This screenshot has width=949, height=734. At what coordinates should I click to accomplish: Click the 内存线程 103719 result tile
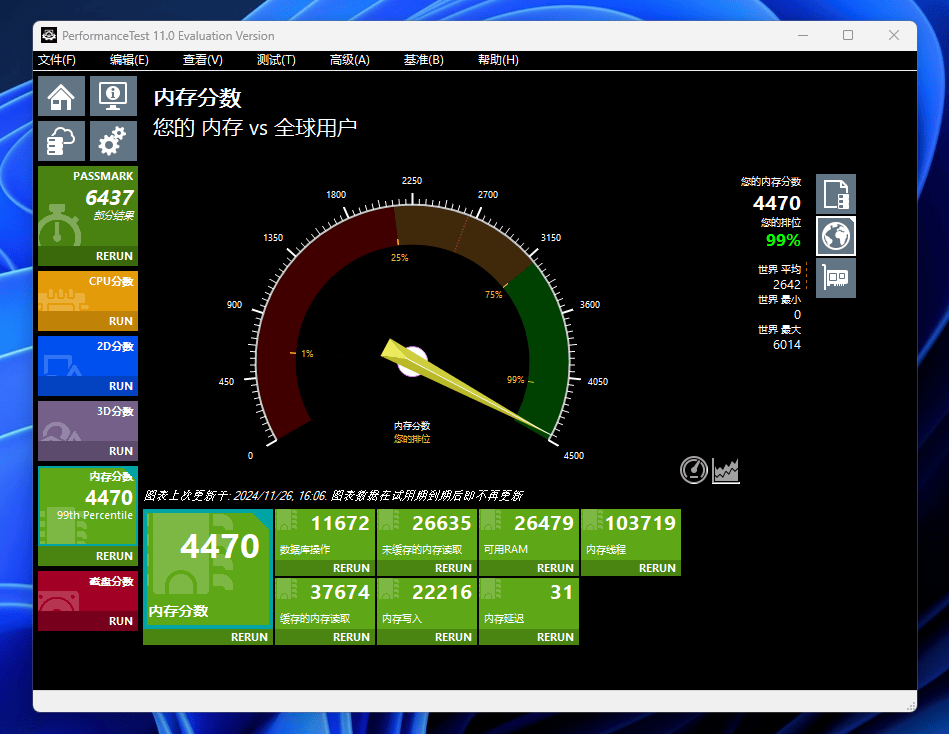click(631, 535)
